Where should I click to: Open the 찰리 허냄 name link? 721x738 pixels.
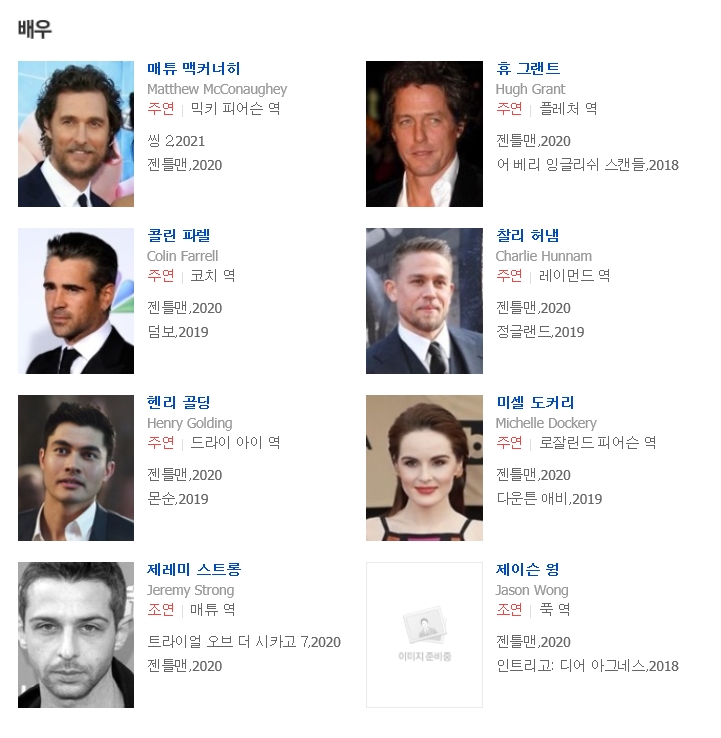click(x=528, y=235)
